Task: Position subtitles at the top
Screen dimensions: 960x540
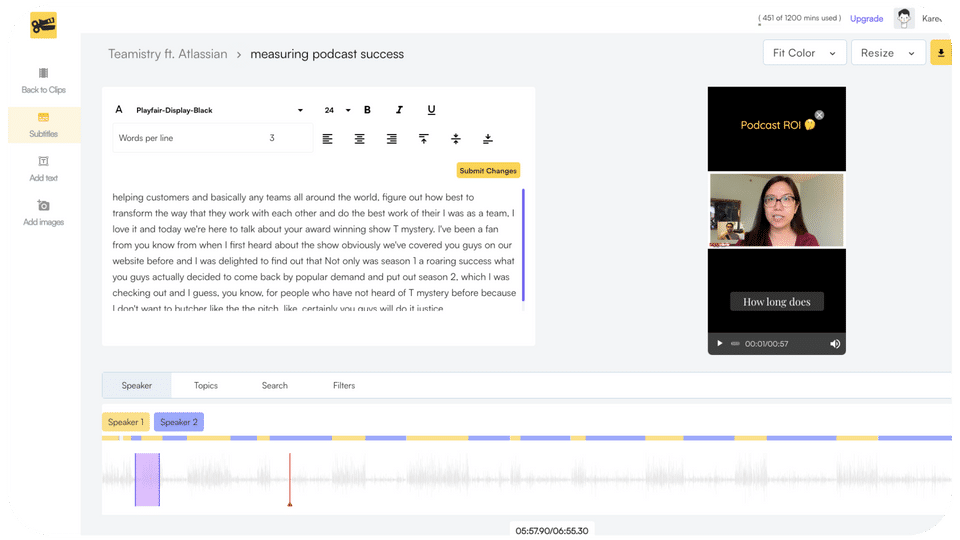Action: tap(424, 139)
